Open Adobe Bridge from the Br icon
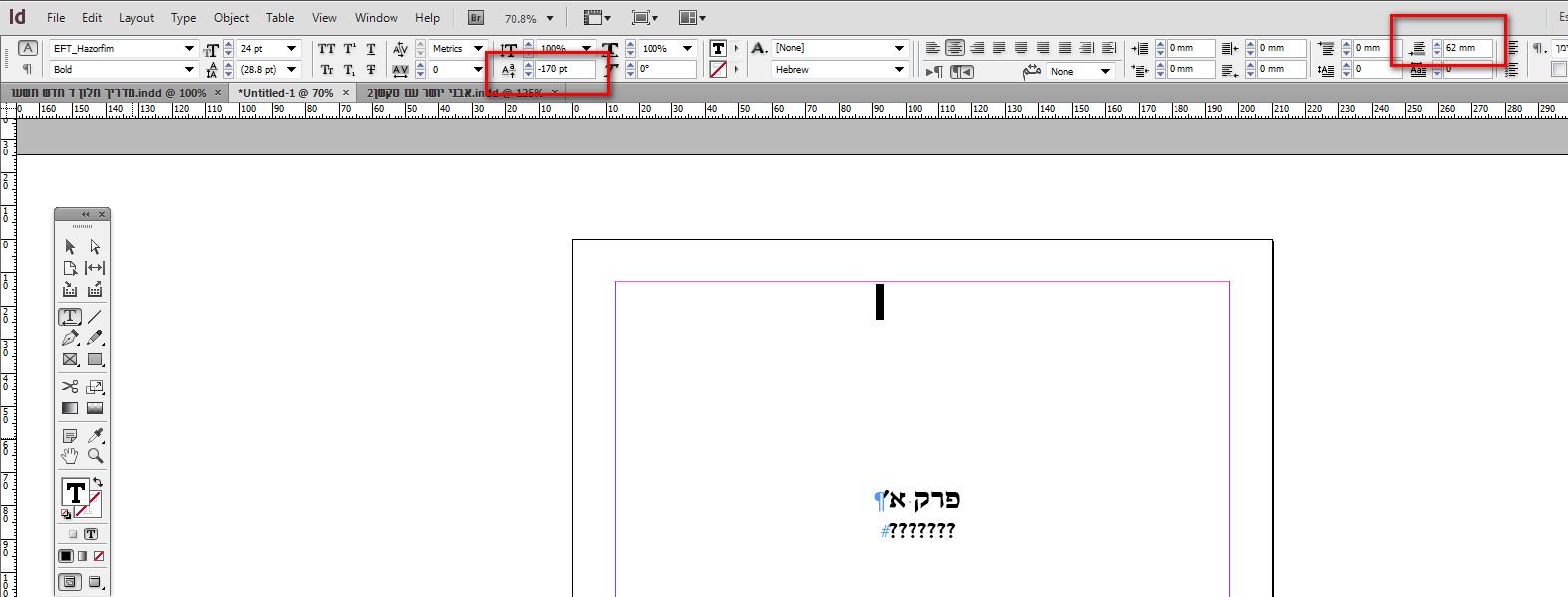1568x597 pixels. click(476, 18)
